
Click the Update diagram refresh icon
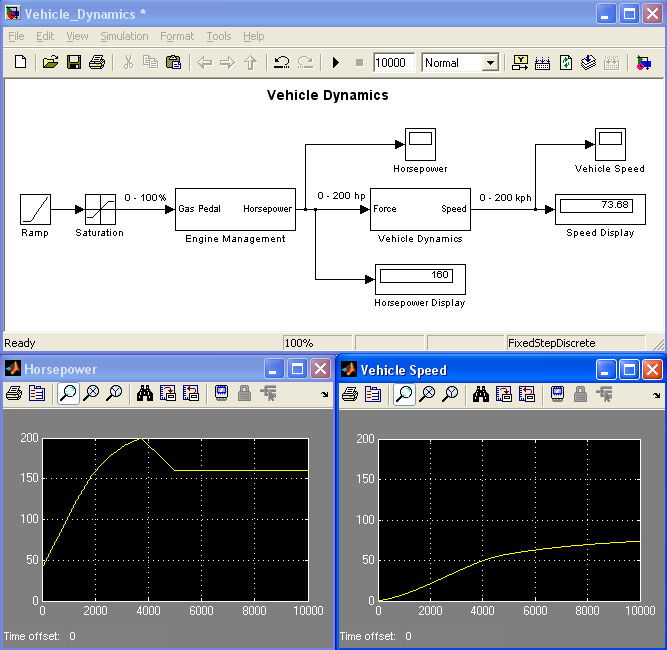(566, 63)
